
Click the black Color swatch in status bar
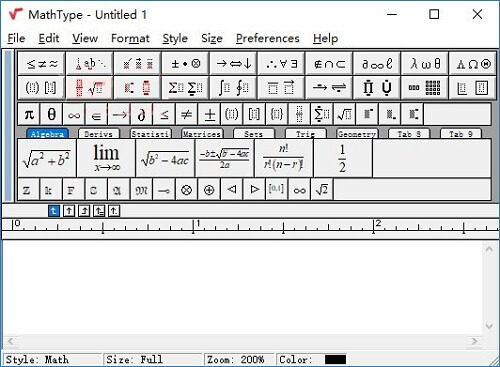(x=335, y=359)
